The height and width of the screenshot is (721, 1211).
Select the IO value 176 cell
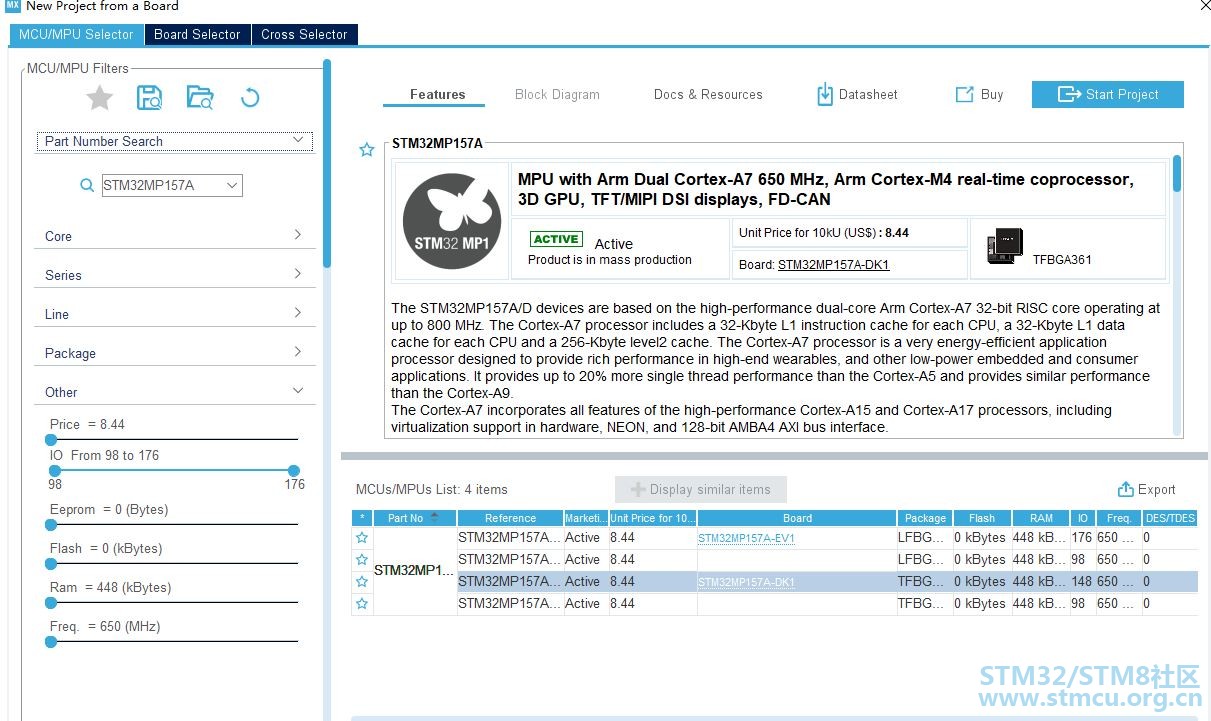pos(1082,538)
